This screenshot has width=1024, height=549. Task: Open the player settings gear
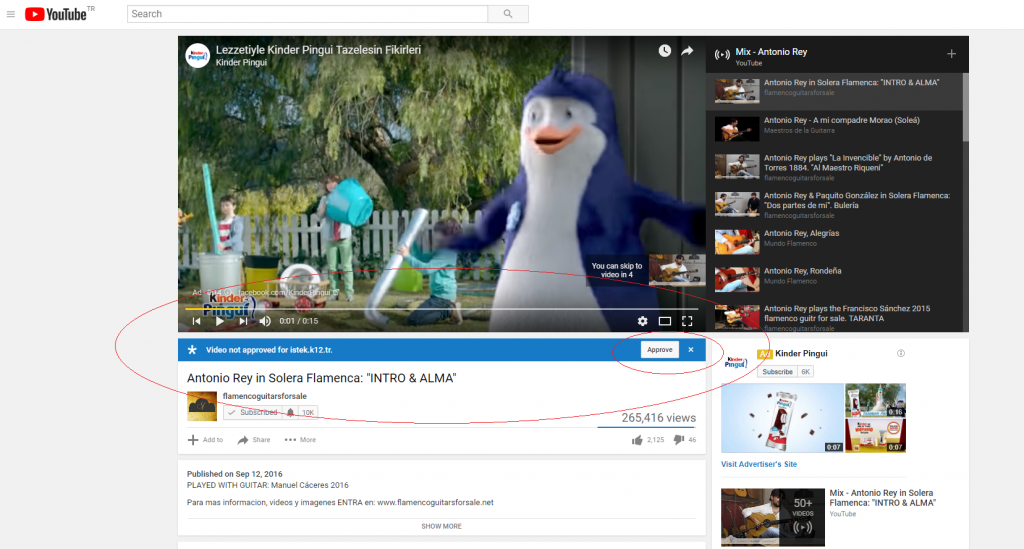tap(643, 321)
